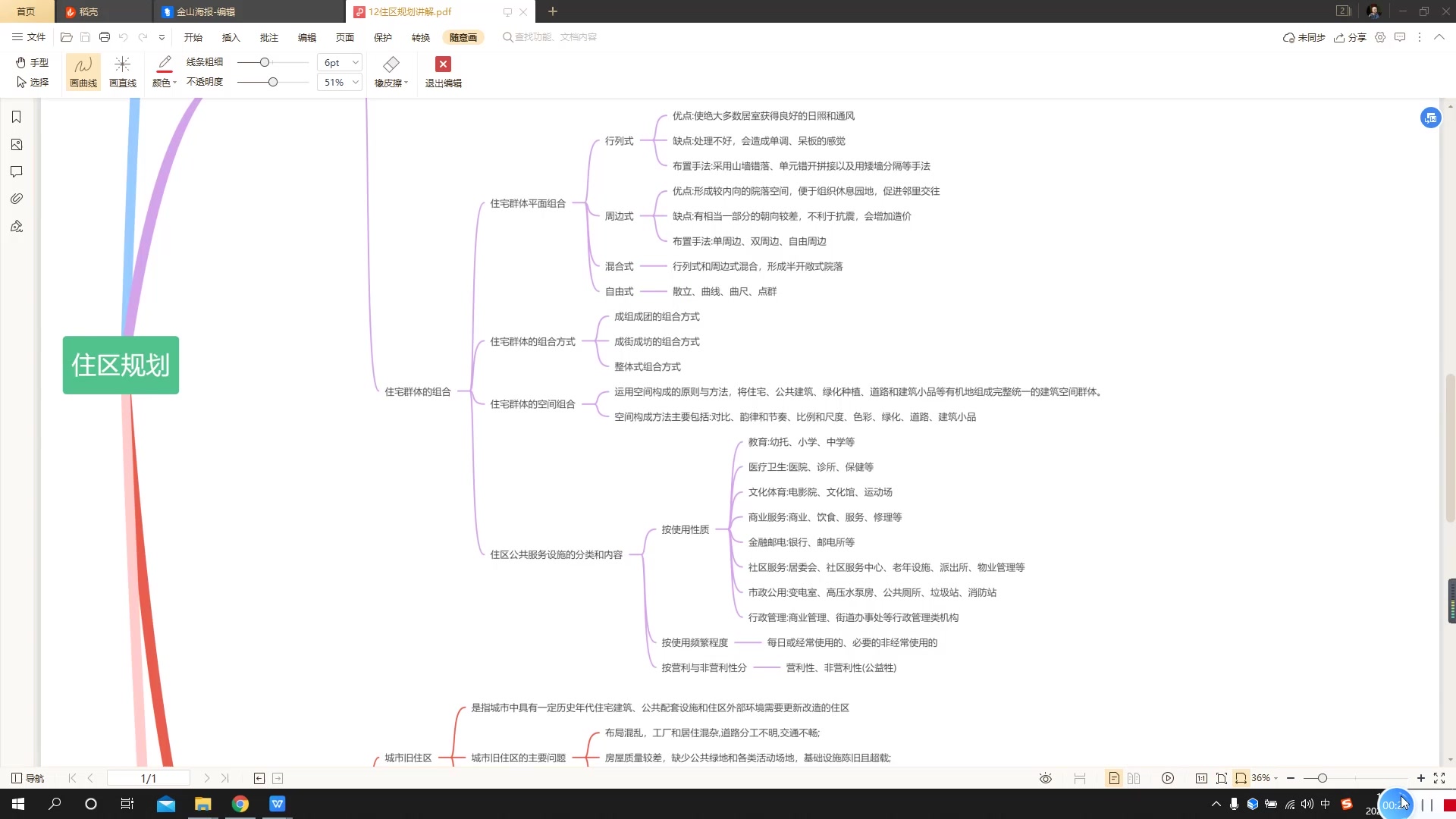This screenshot has width=1456, height=819.
Task: Click the 未同步 sync status button
Action: tap(1304, 37)
